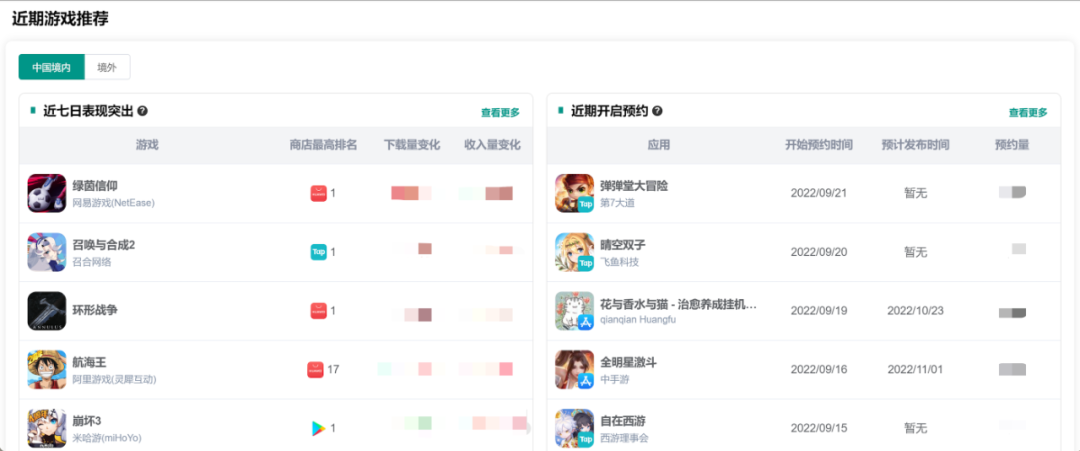The width and height of the screenshot is (1080, 451).
Task: Open the 航海王 game icon
Action: coord(47,370)
